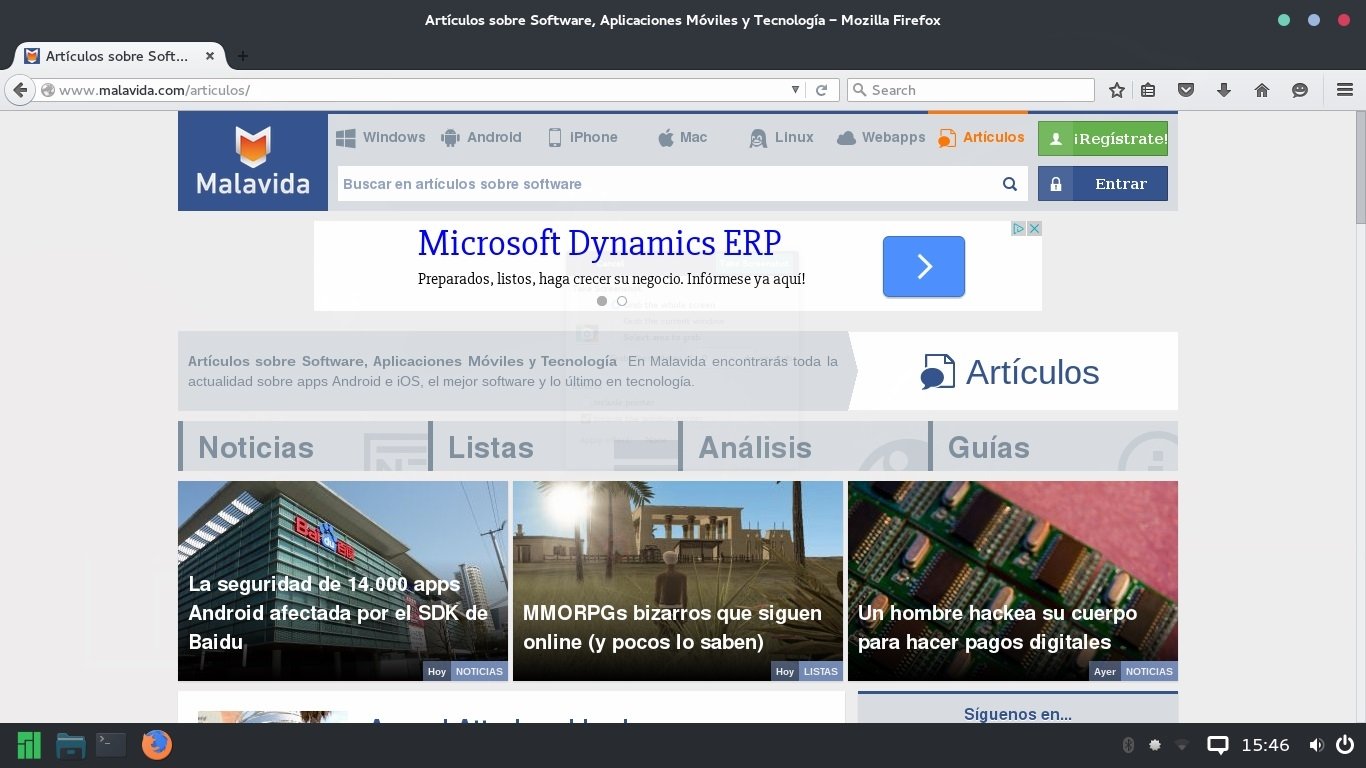1366x768 pixels.
Task: Switch to the Guías category tab
Action: [1053, 446]
